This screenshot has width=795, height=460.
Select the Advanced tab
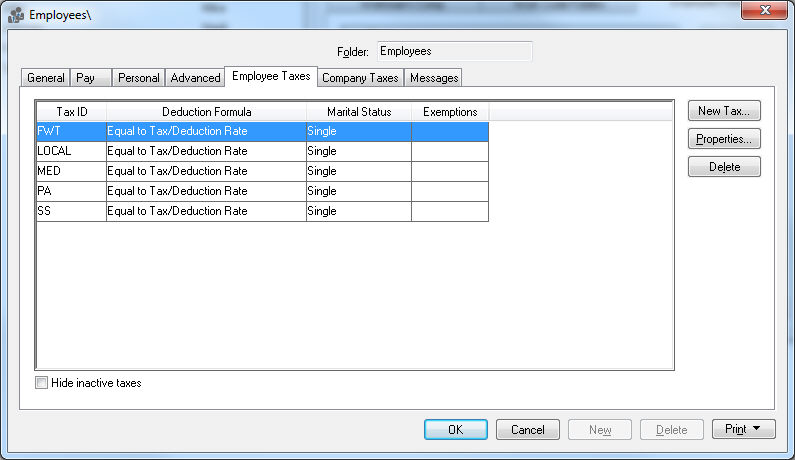[195, 78]
